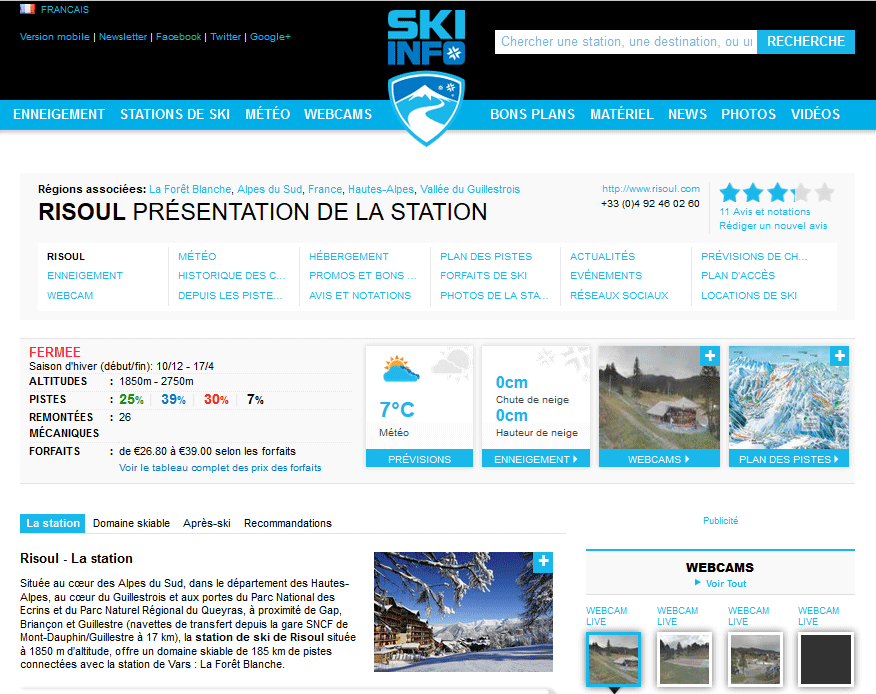
Task: Open Version mobile link
Action: (x=55, y=37)
